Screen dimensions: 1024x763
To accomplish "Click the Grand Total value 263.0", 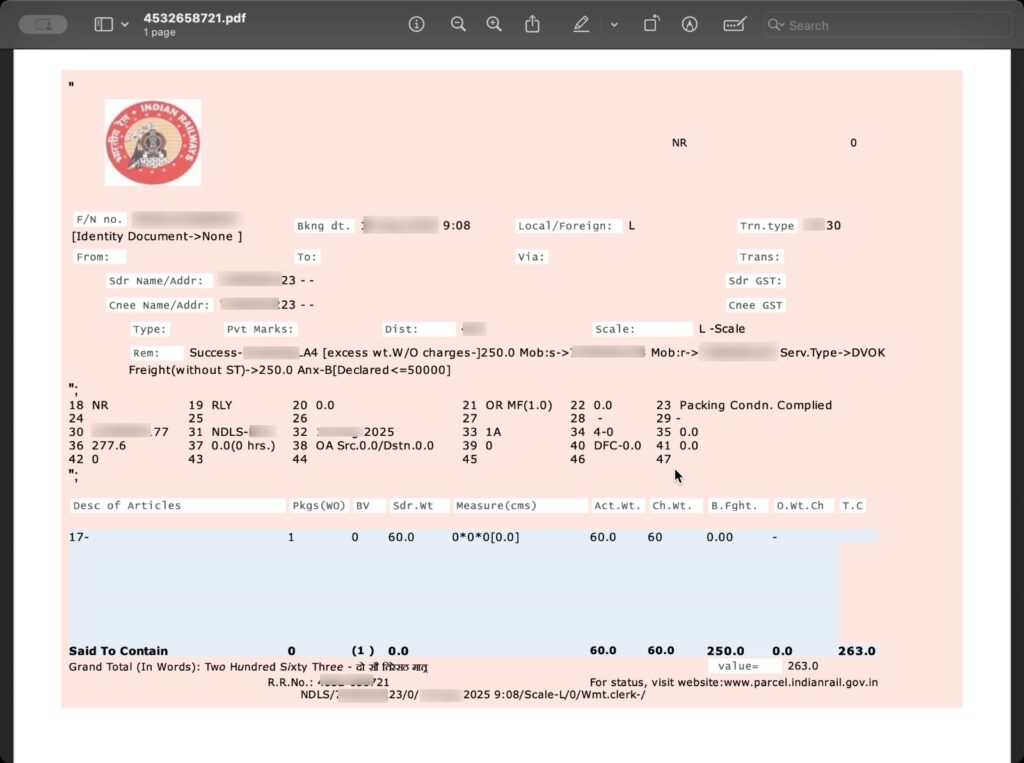I will 856,651.
